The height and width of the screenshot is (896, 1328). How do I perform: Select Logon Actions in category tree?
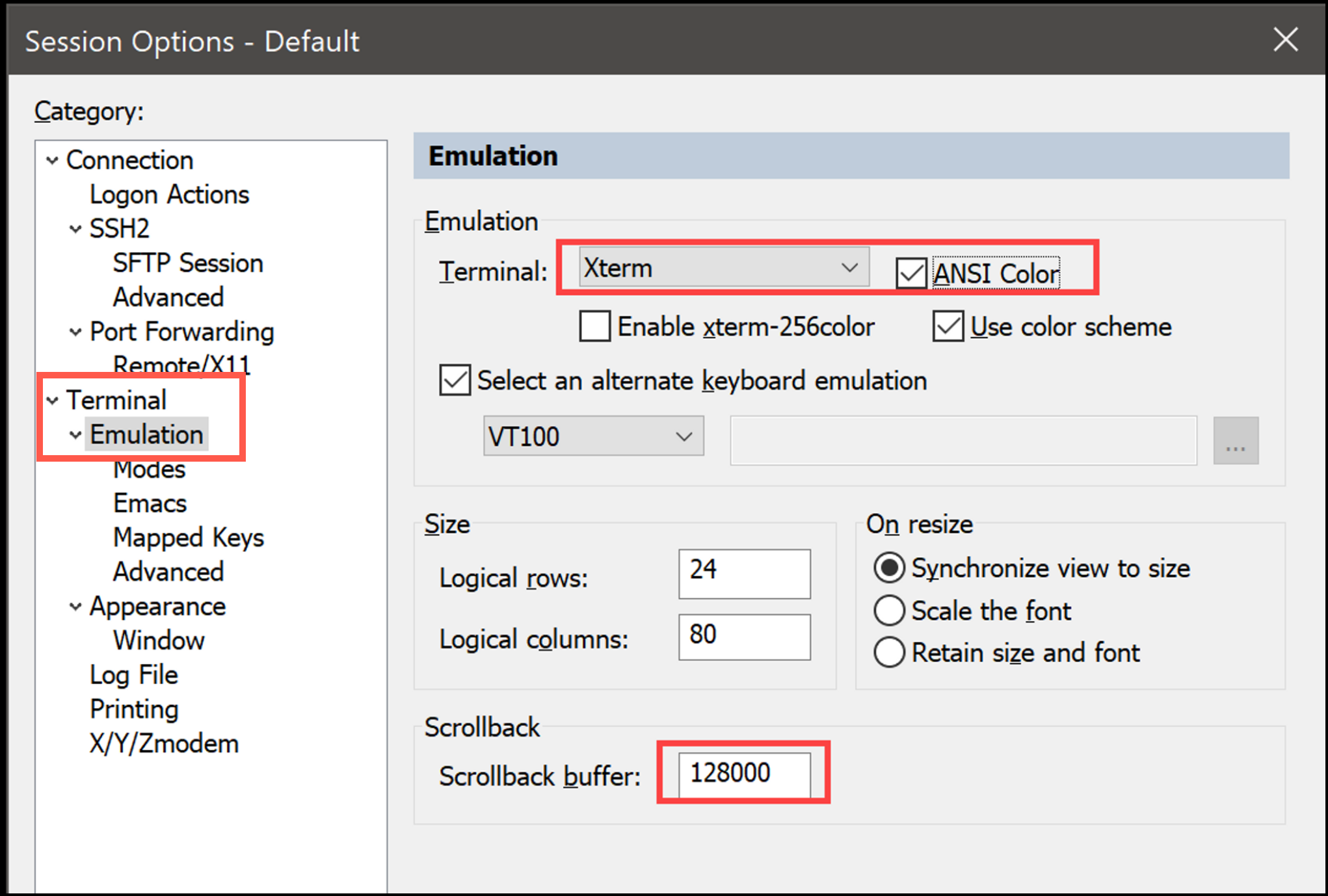[169, 194]
